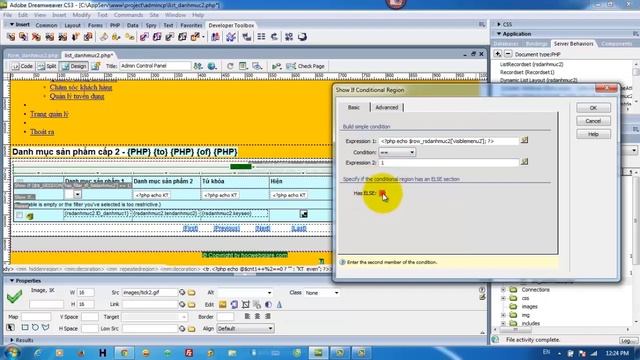
Task: Click browse folder icon next to Src
Action: point(191,293)
